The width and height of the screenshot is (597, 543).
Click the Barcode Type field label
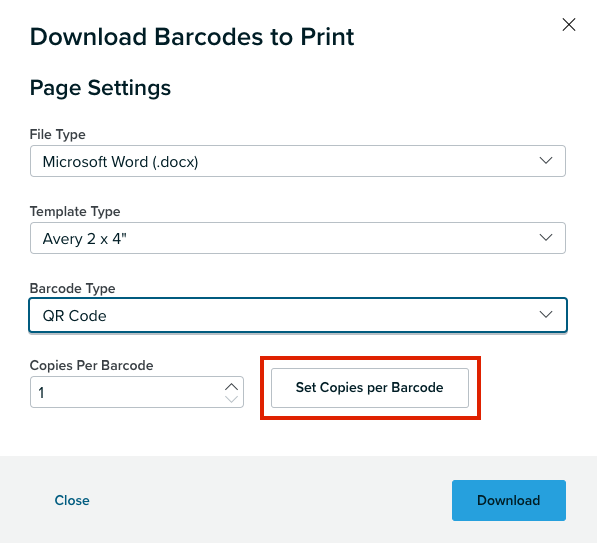[72, 288]
